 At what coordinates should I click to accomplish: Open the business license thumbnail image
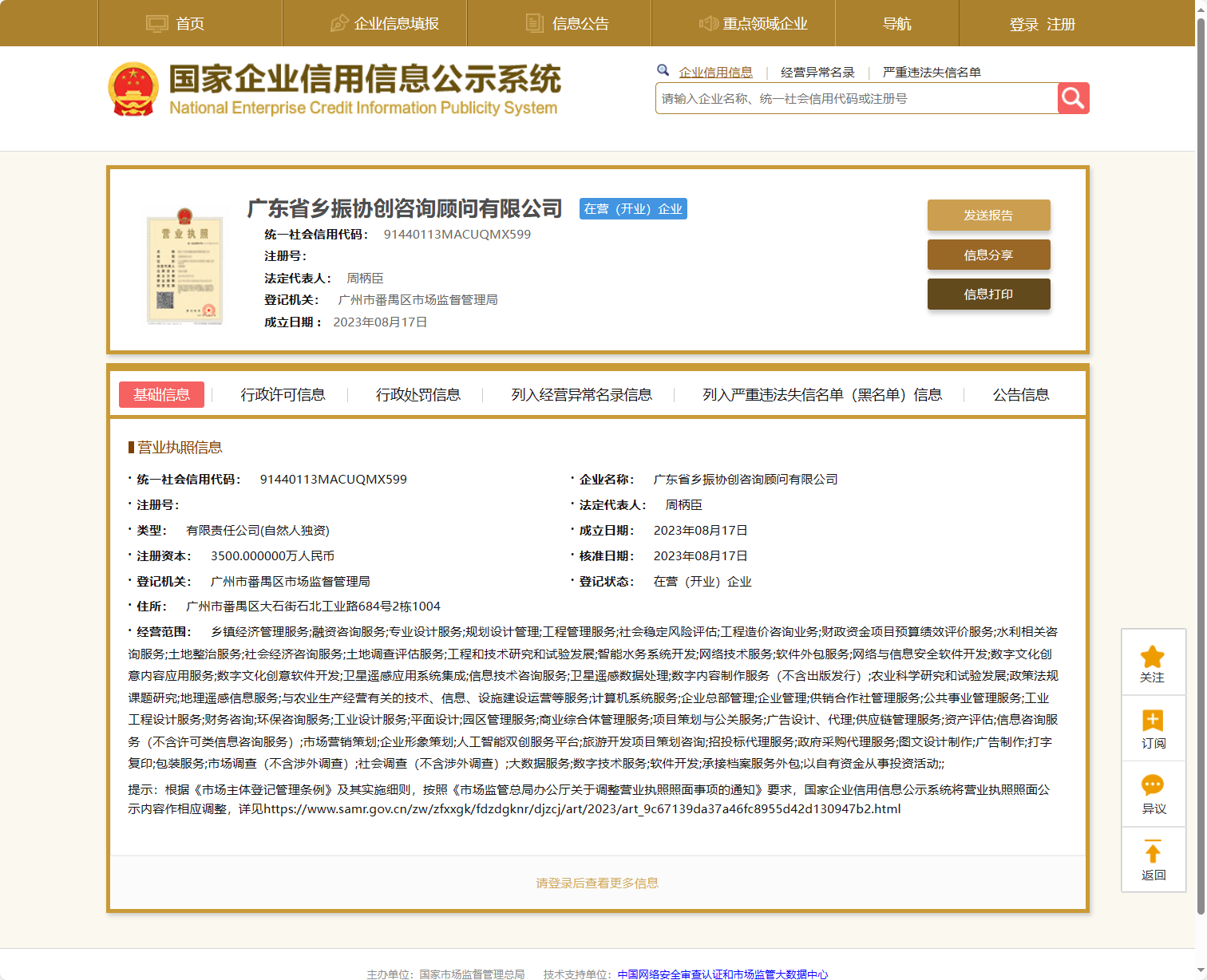(x=184, y=267)
